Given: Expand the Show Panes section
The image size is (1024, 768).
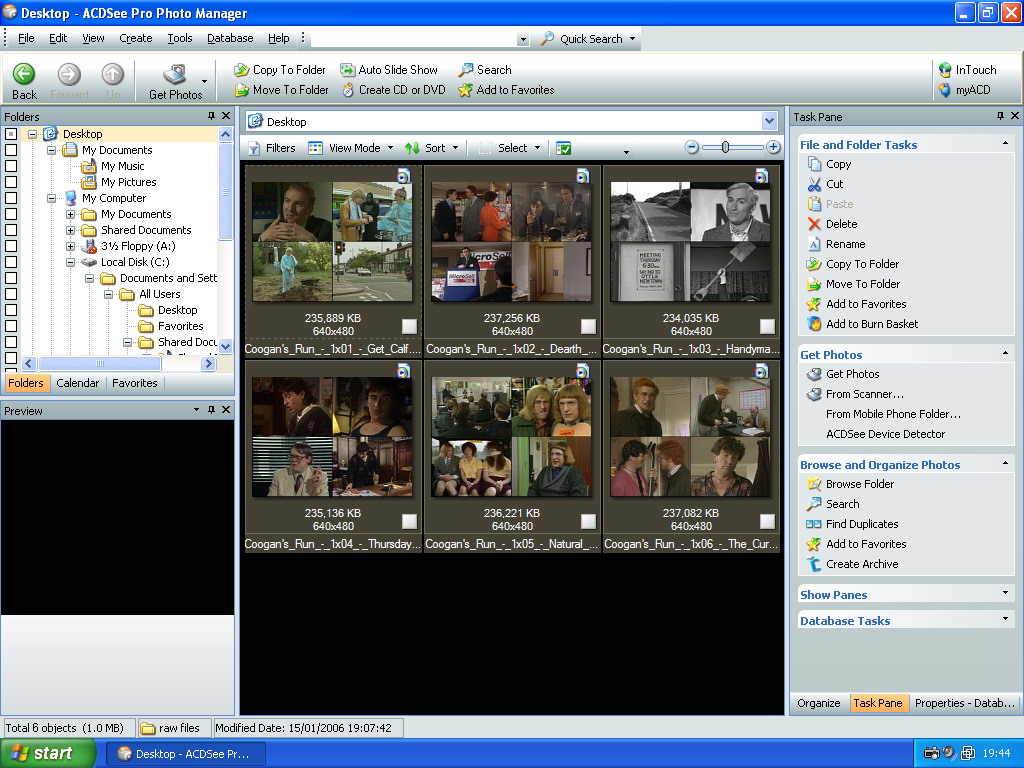Looking at the screenshot, I should [1006, 594].
